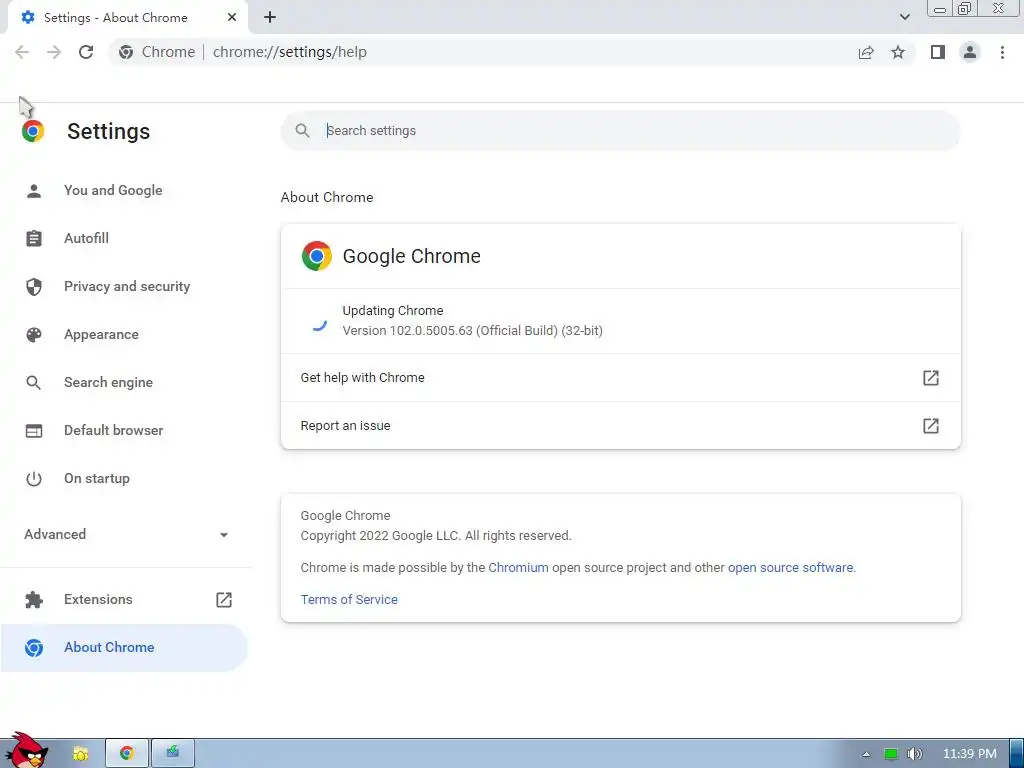Reload the page with the refresh icon

click(86, 52)
